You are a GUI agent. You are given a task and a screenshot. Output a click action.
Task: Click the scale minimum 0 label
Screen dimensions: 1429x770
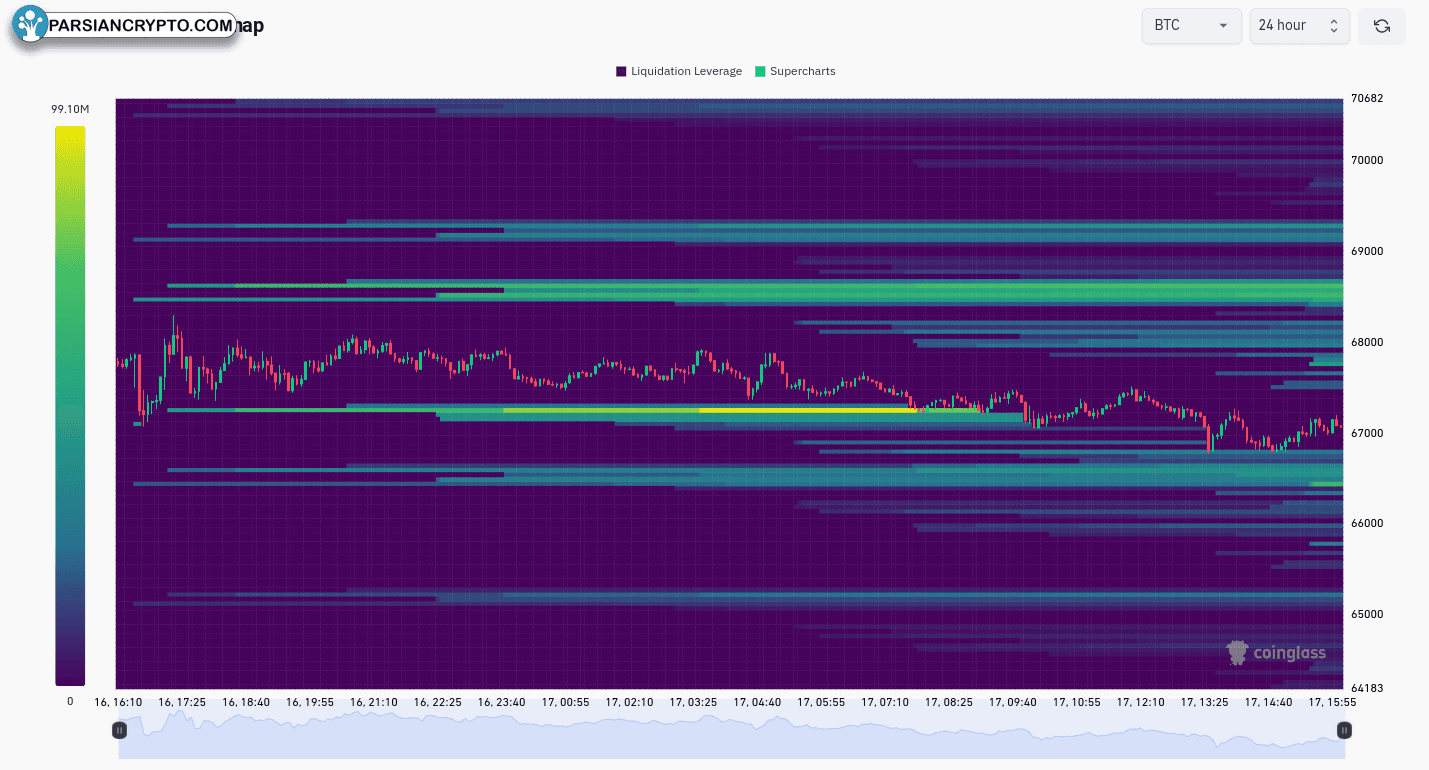(x=70, y=702)
